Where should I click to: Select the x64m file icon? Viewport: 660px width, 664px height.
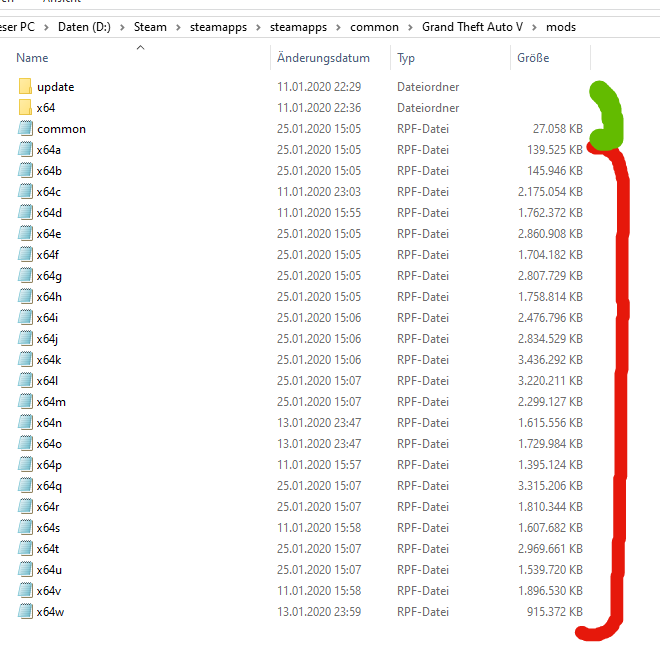pos(25,401)
